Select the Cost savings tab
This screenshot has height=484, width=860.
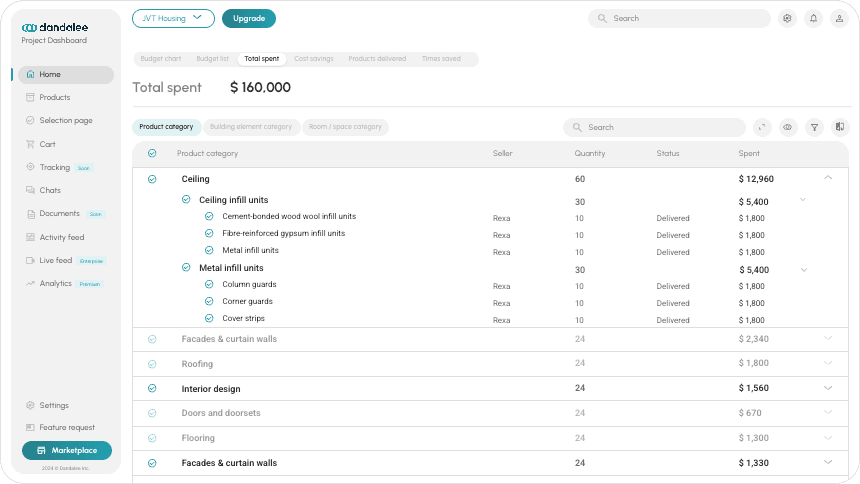[x=314, y=59]
